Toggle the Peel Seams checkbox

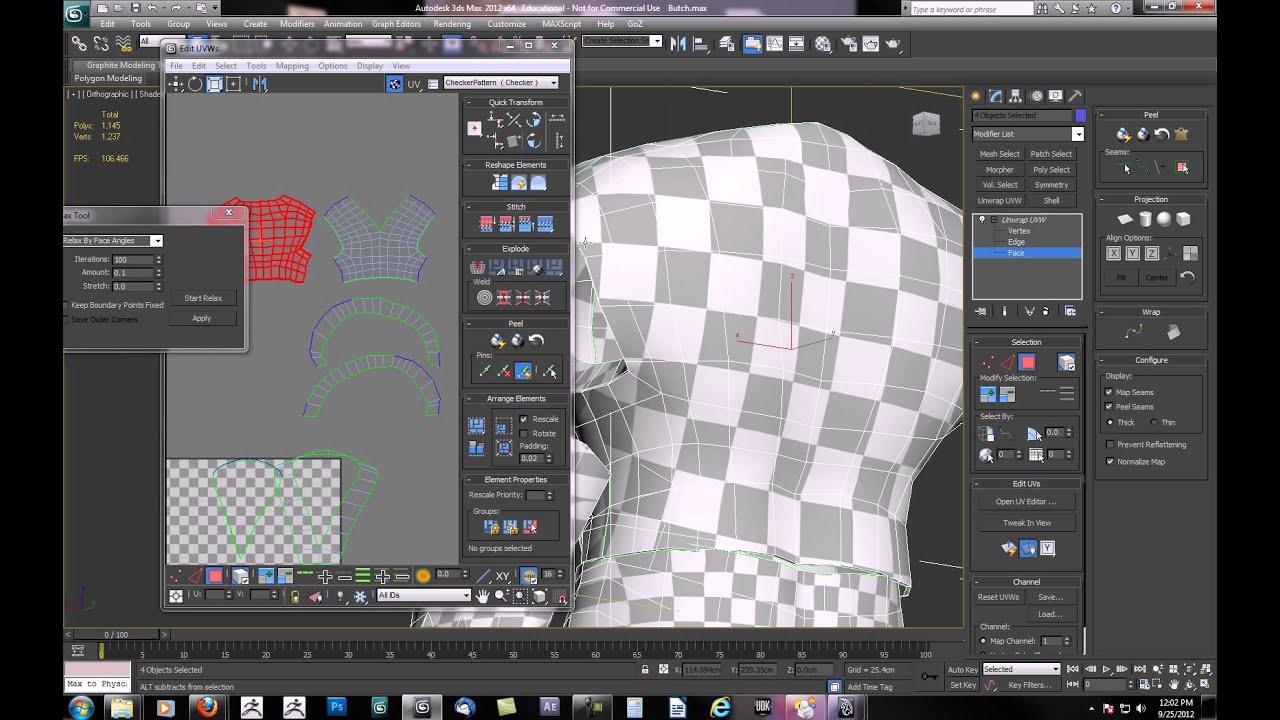[1109, 407]
